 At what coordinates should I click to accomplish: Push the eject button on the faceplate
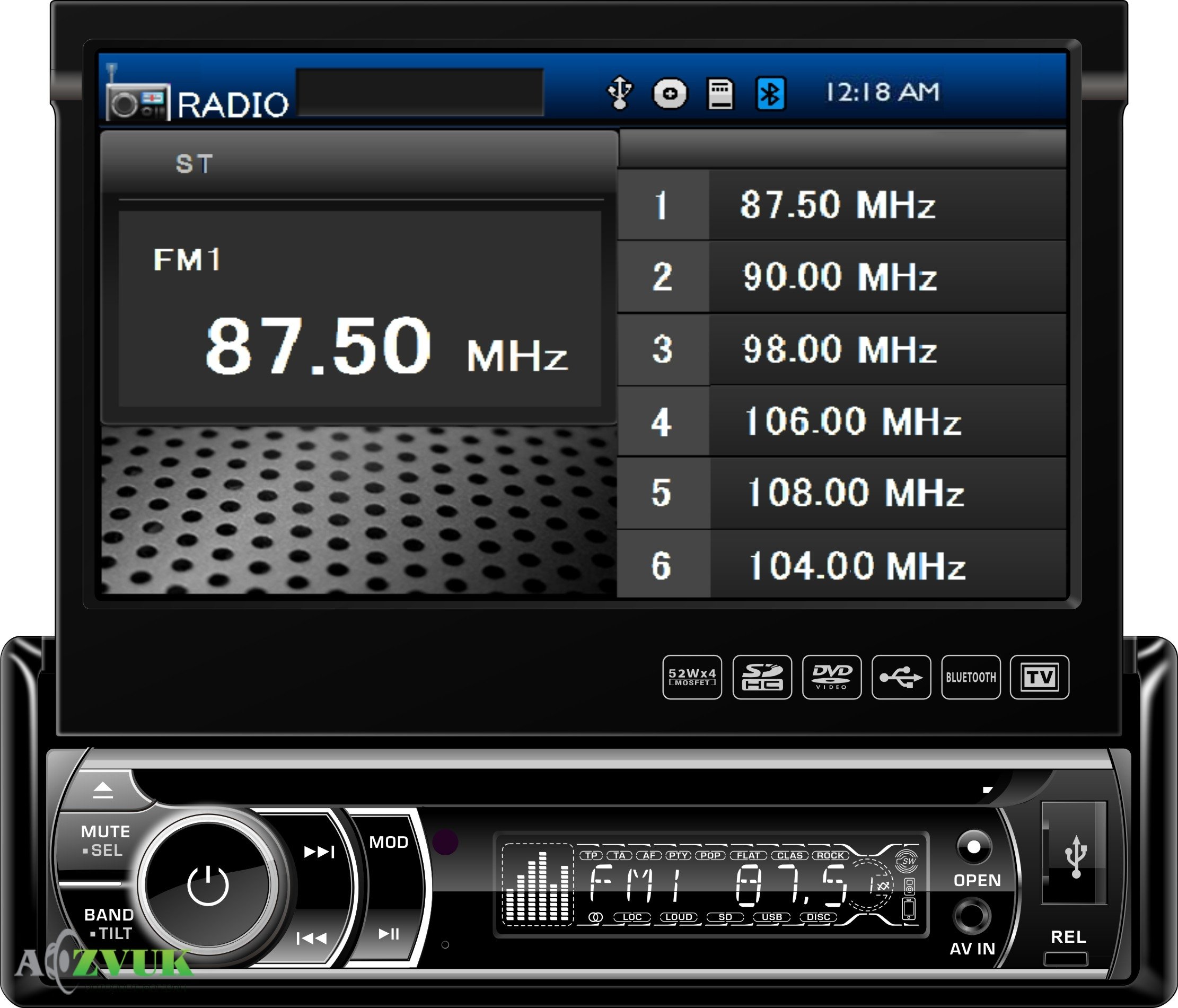tap(103, 790)
